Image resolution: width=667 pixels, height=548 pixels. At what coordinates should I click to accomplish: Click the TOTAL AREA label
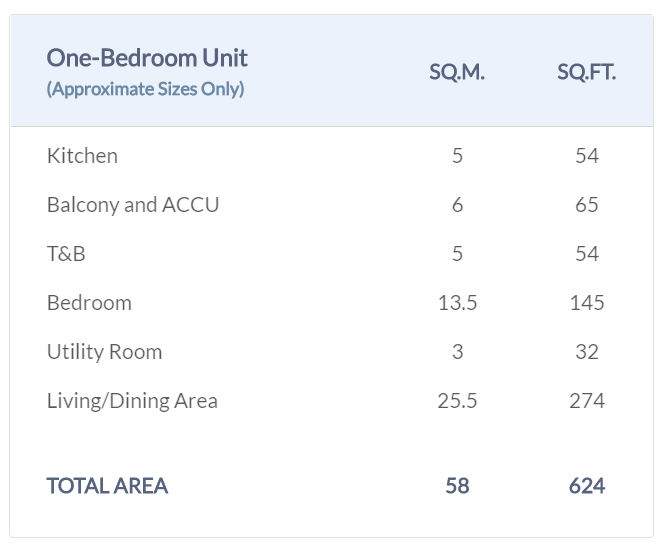point(107,486)
